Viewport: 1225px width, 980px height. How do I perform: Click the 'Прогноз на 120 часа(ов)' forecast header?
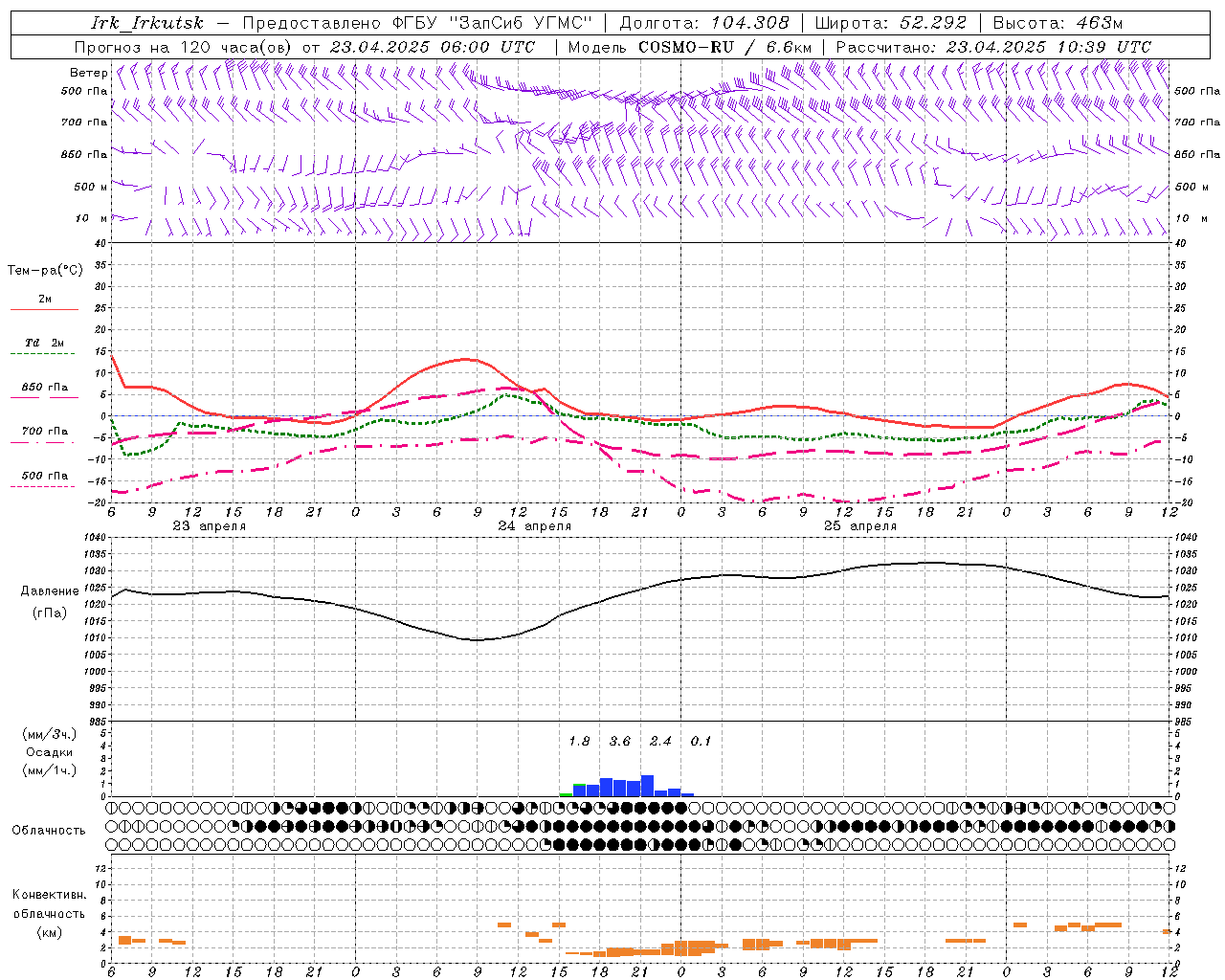[x=184, y=47]
